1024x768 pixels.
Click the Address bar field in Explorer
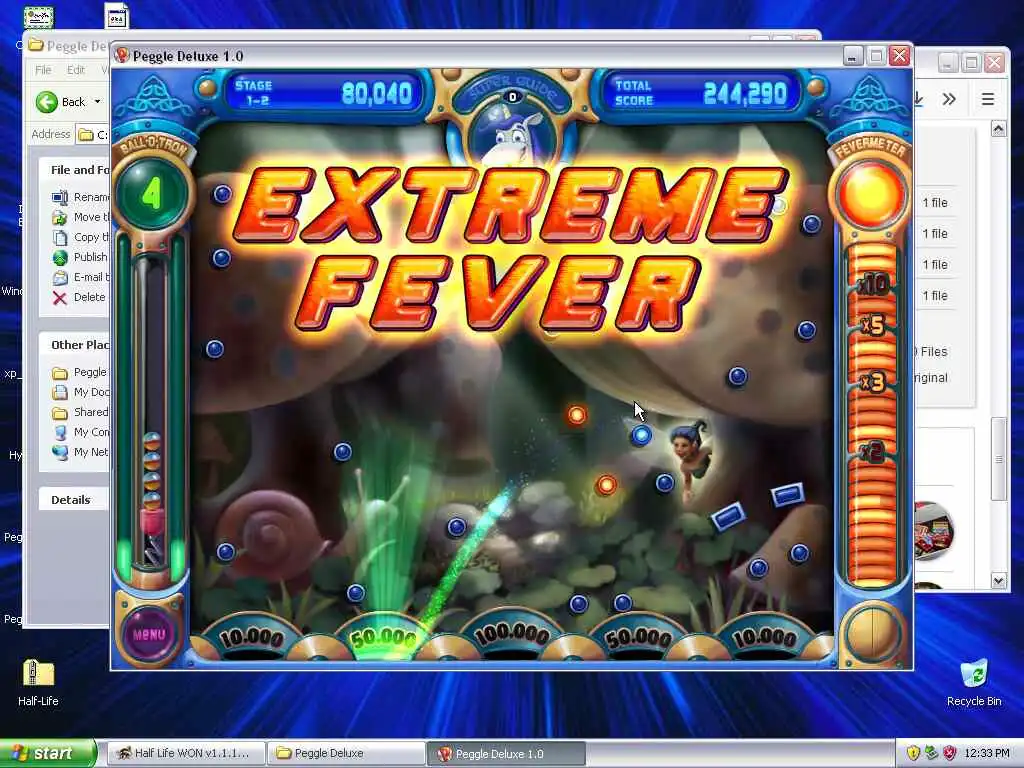[93, 135]
